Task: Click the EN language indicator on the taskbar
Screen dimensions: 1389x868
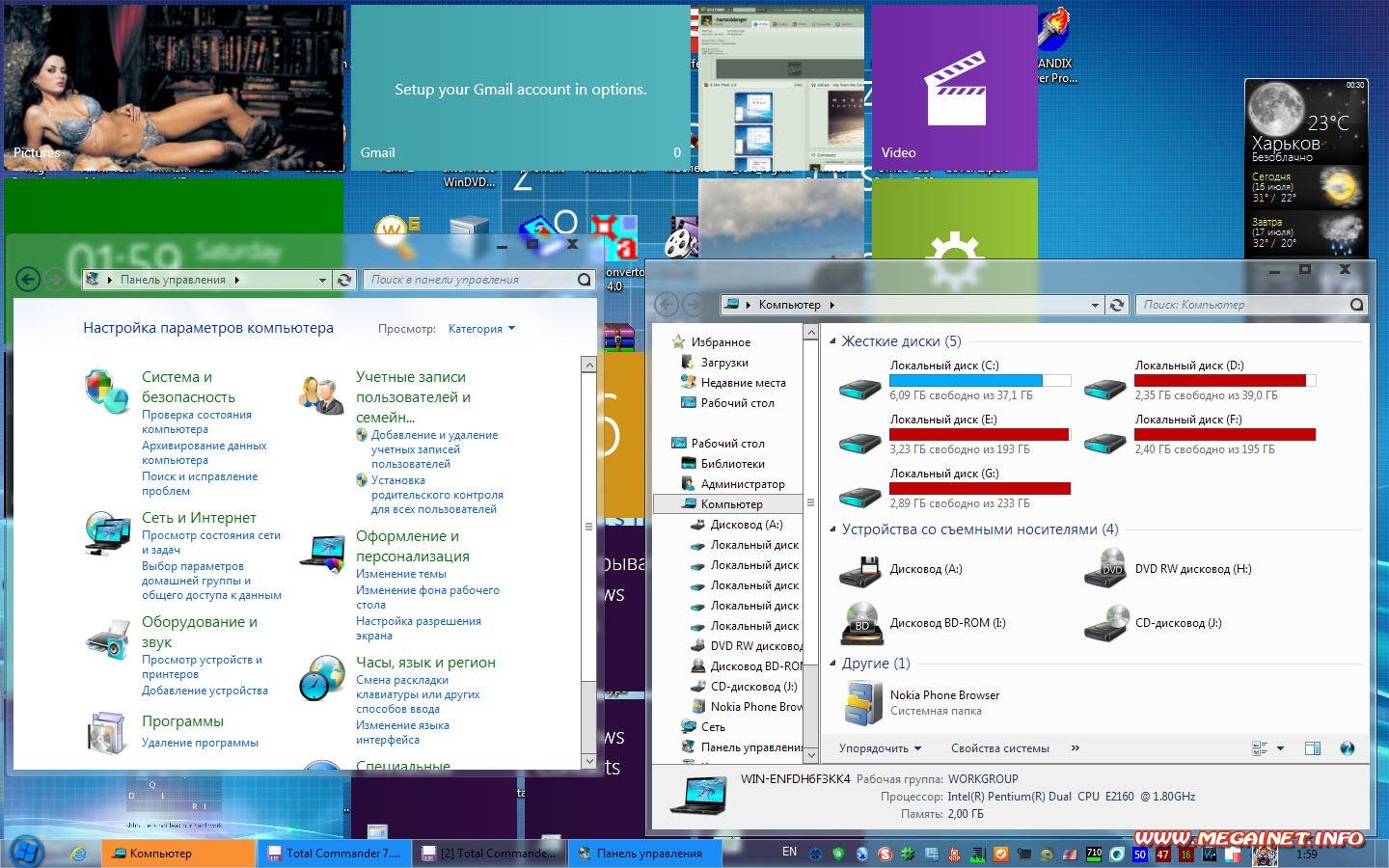Action: (x=789, y=852)
